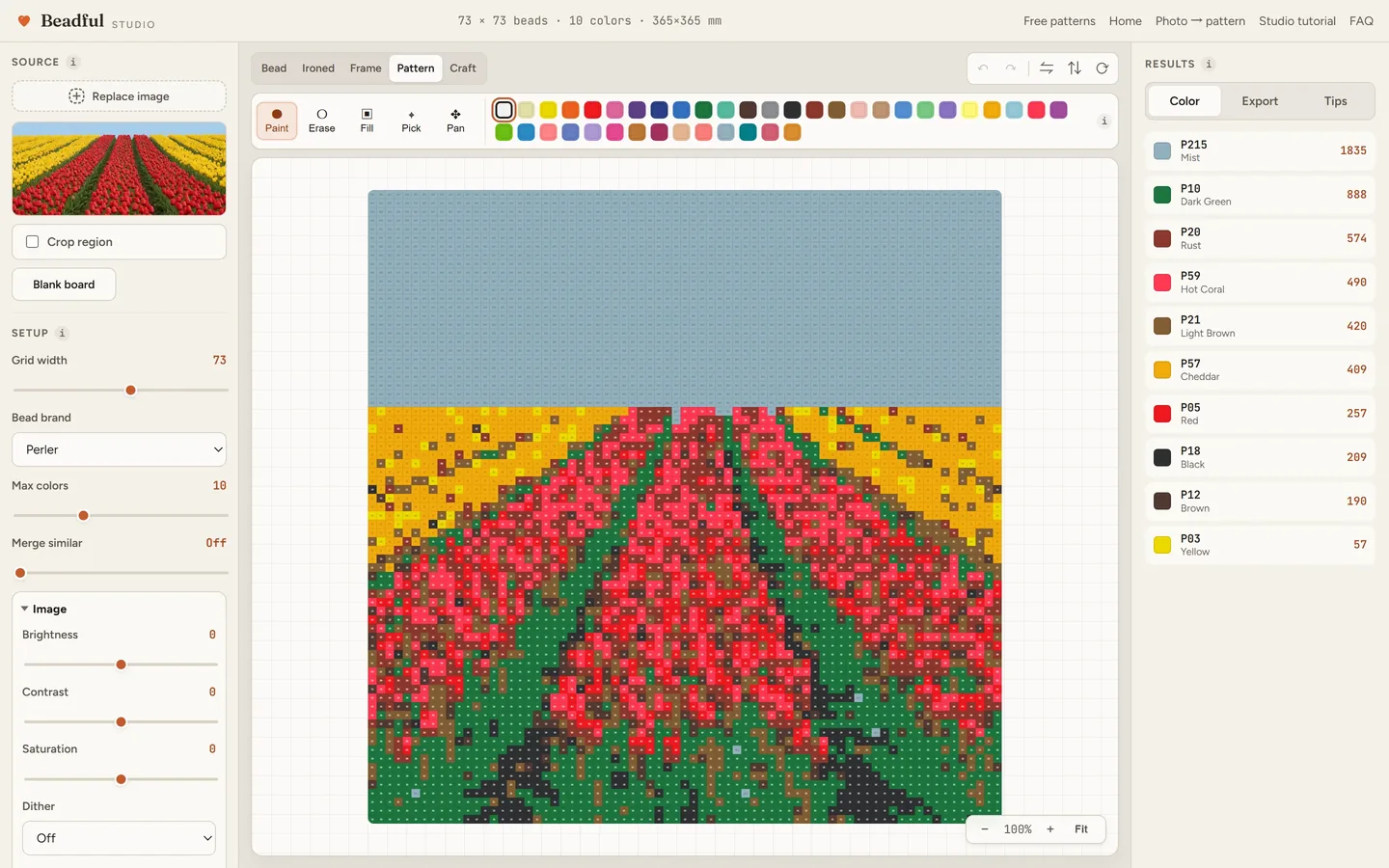Open the Craft view tab

pos(463,68)
